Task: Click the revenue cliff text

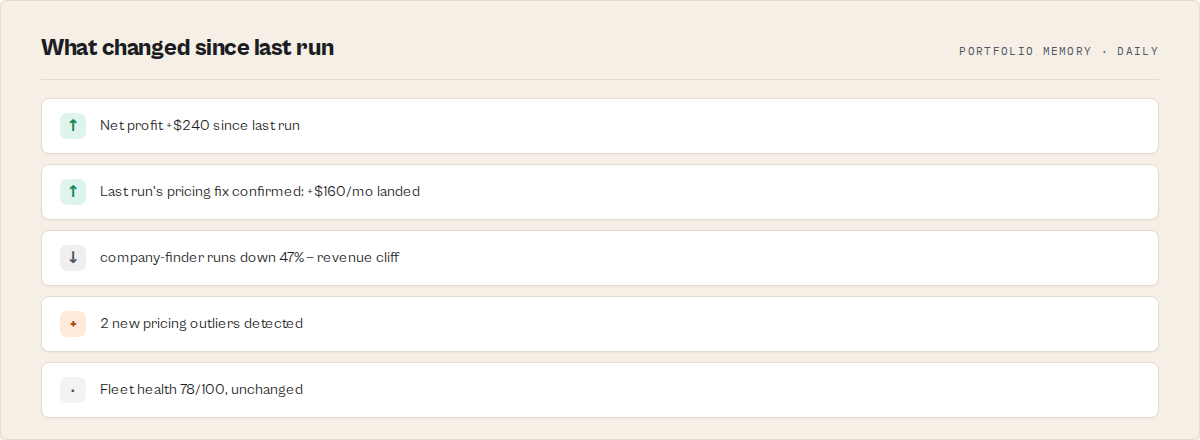Action: (x=358, y=258)
